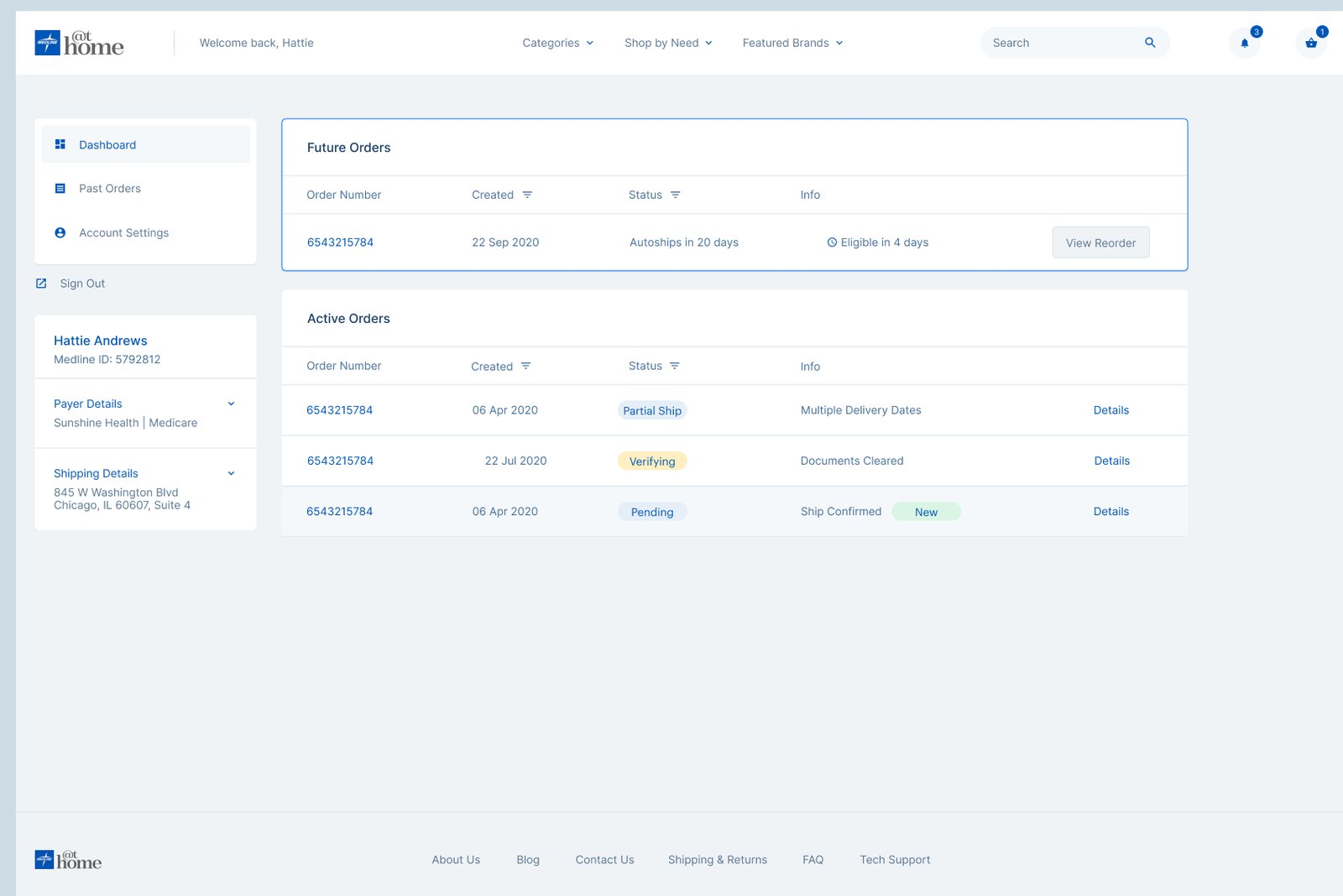Click Documents Cleared info
The width and height of the screenshot is (1343, 896).
click(x=852, y=461)
